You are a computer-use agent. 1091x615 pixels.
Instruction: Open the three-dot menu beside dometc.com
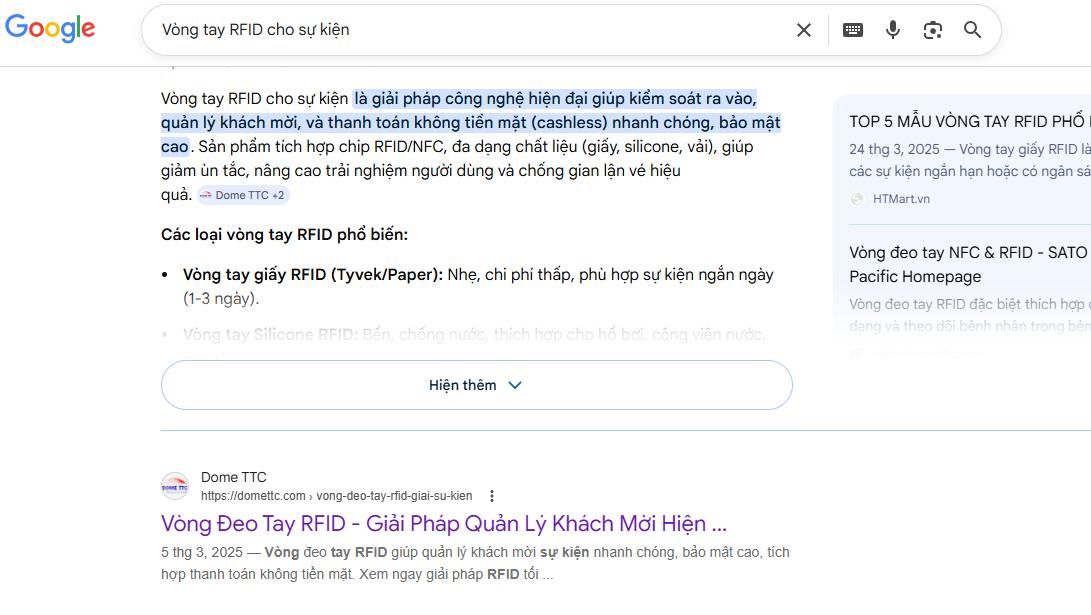[x=491, y=495]
